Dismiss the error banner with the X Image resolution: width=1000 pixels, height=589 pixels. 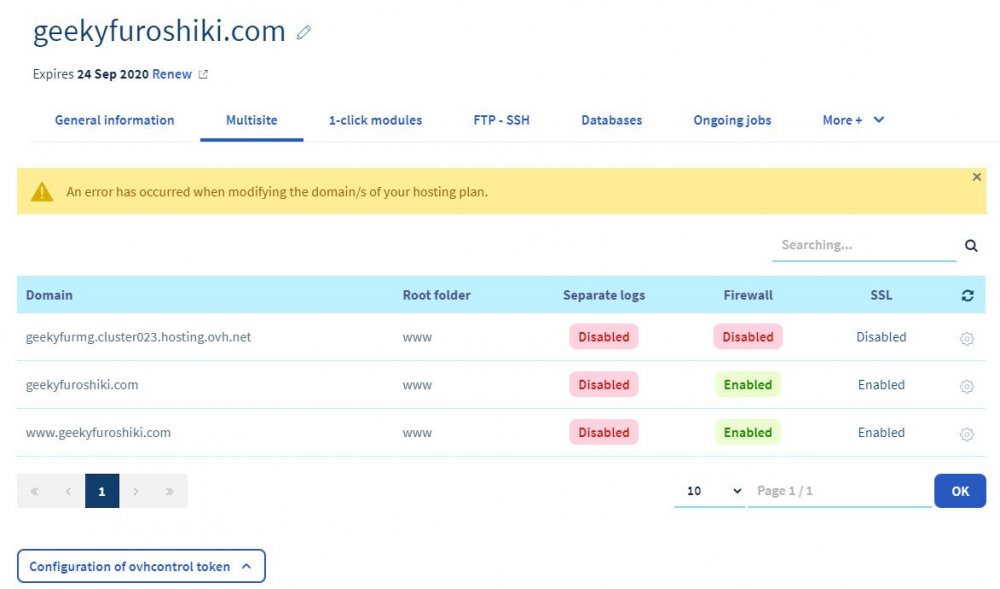(977, 177)
